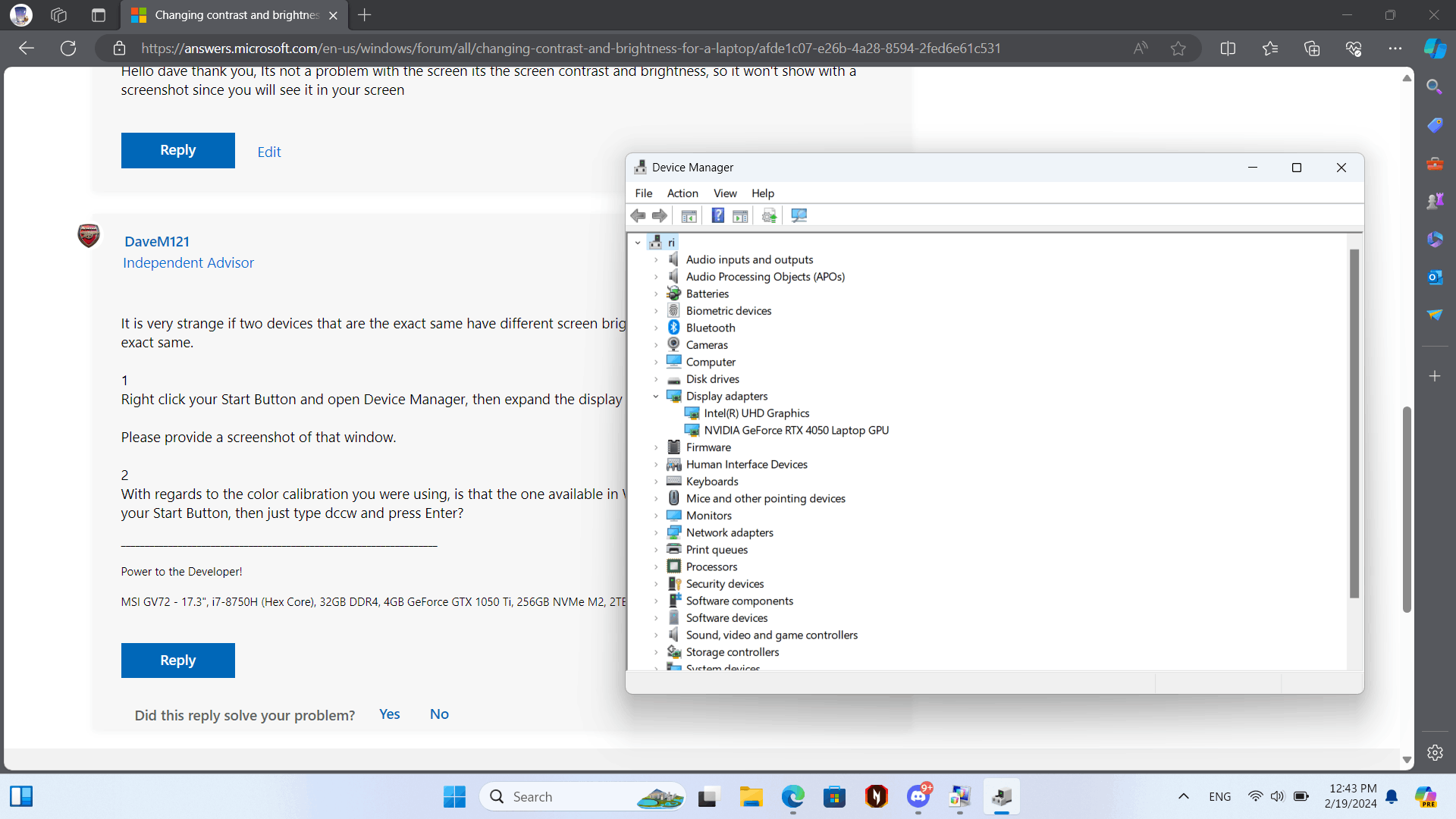Click the Device Manager vertical scrollbar

tap(1354, 425)
